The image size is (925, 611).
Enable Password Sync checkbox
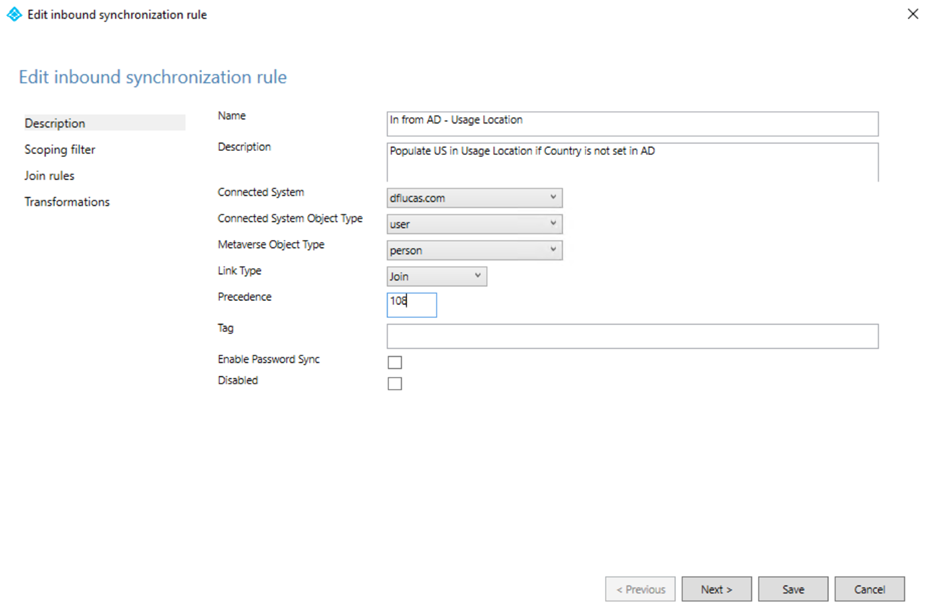tap(394, 361)
